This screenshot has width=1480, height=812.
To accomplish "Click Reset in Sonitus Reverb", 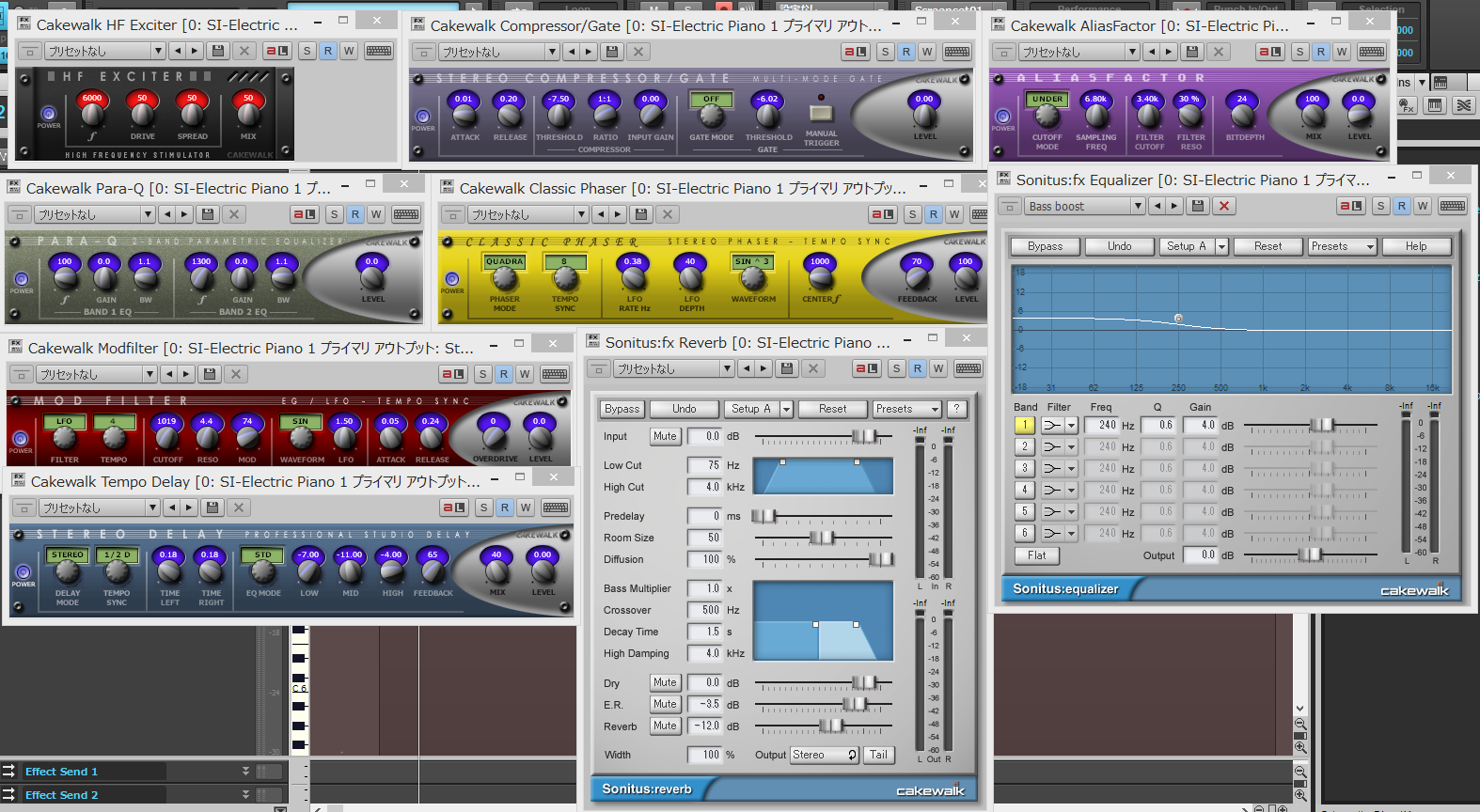I will point(832,409).
